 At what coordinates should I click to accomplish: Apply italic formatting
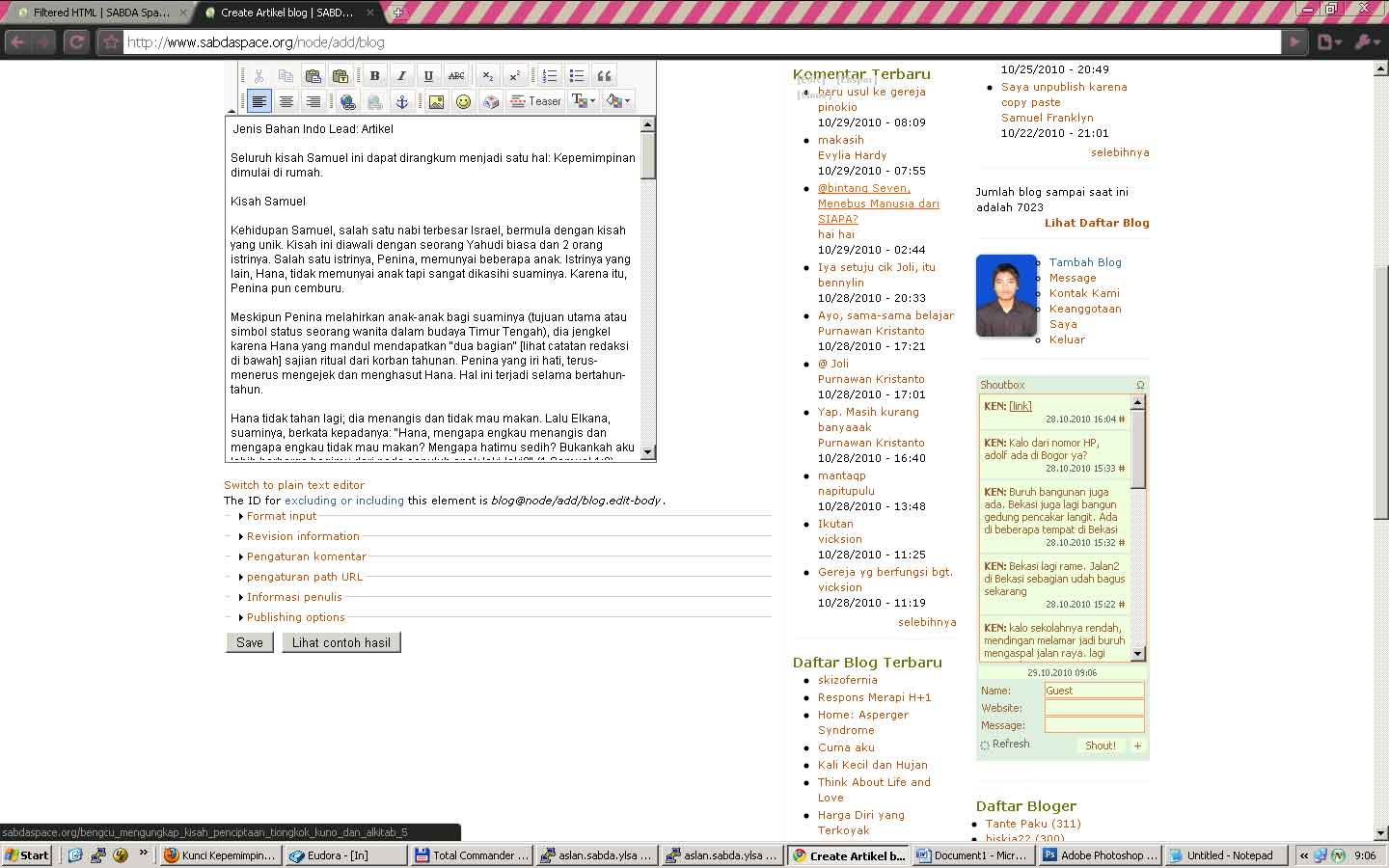coord(402,76)
